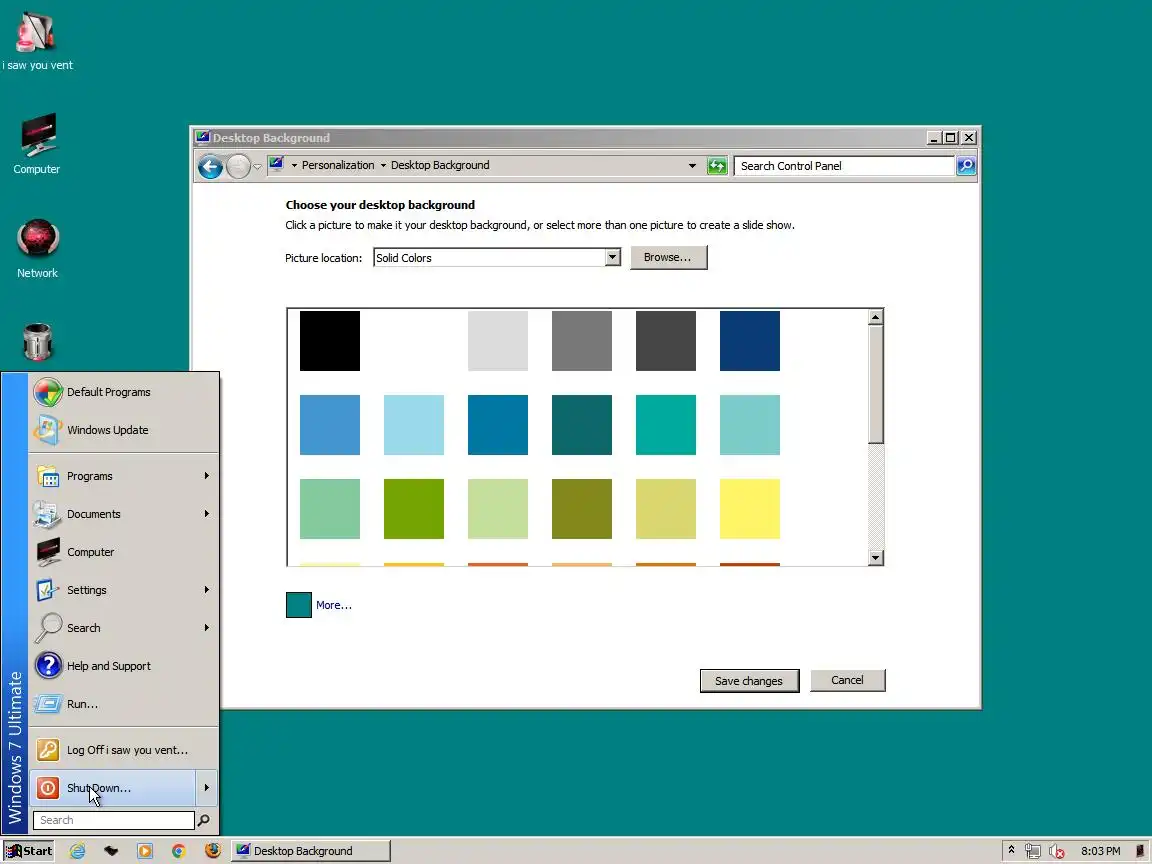
Task: Select the black color swatch
Action: click(330, 341)
